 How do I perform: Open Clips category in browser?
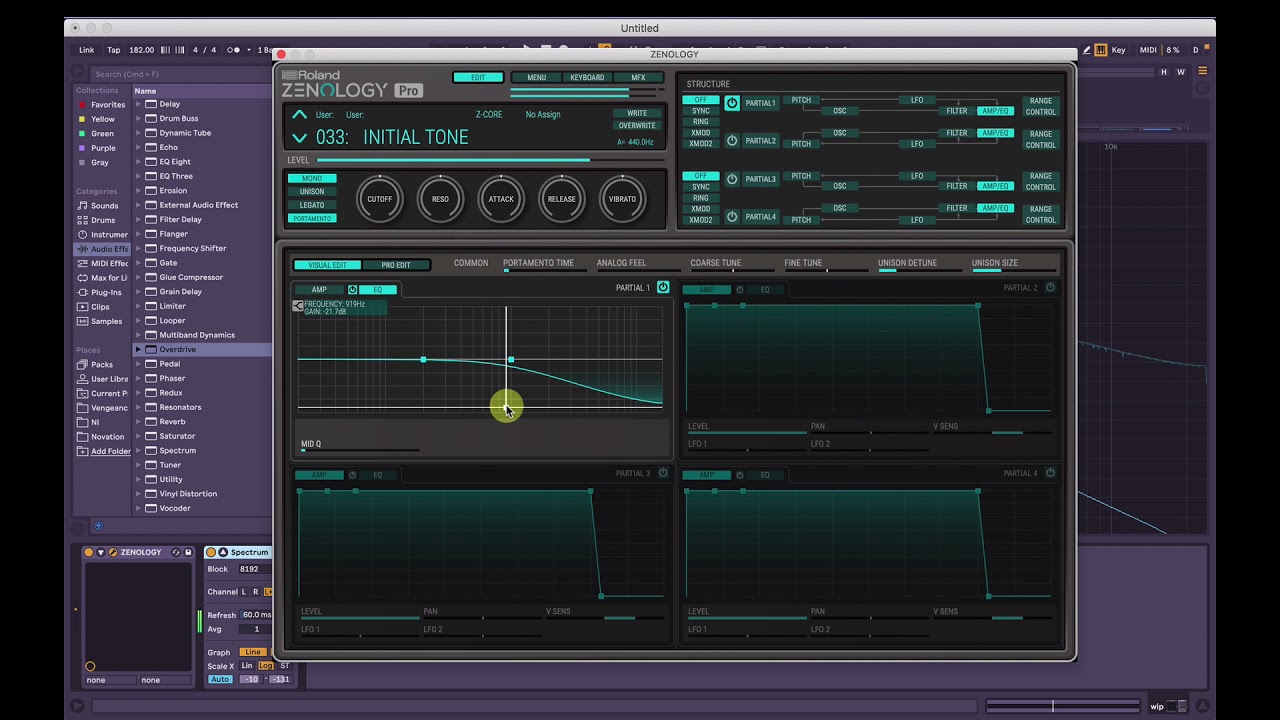(100, 307)
